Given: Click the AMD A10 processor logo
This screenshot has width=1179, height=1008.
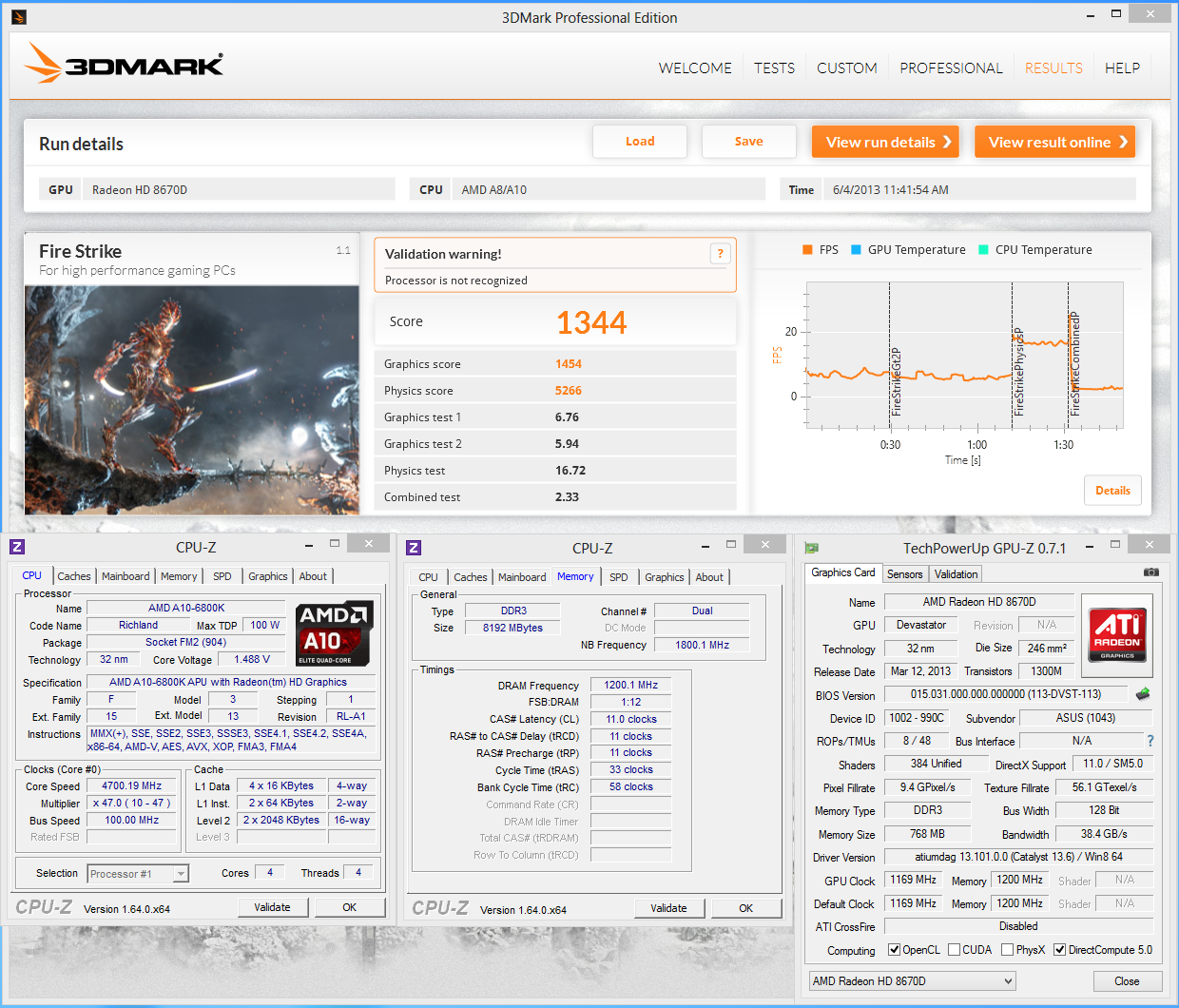Looking at the screenshot, I should 334,632.
